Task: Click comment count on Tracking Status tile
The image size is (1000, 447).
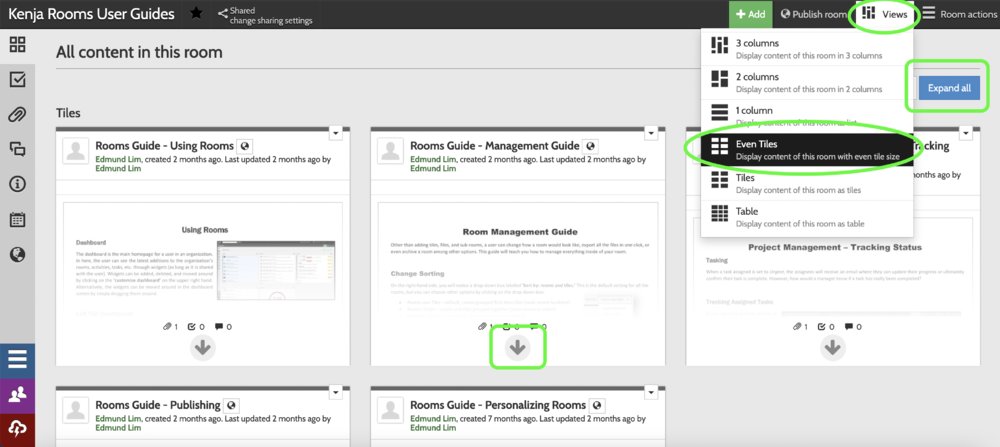Action: [853, 326]
